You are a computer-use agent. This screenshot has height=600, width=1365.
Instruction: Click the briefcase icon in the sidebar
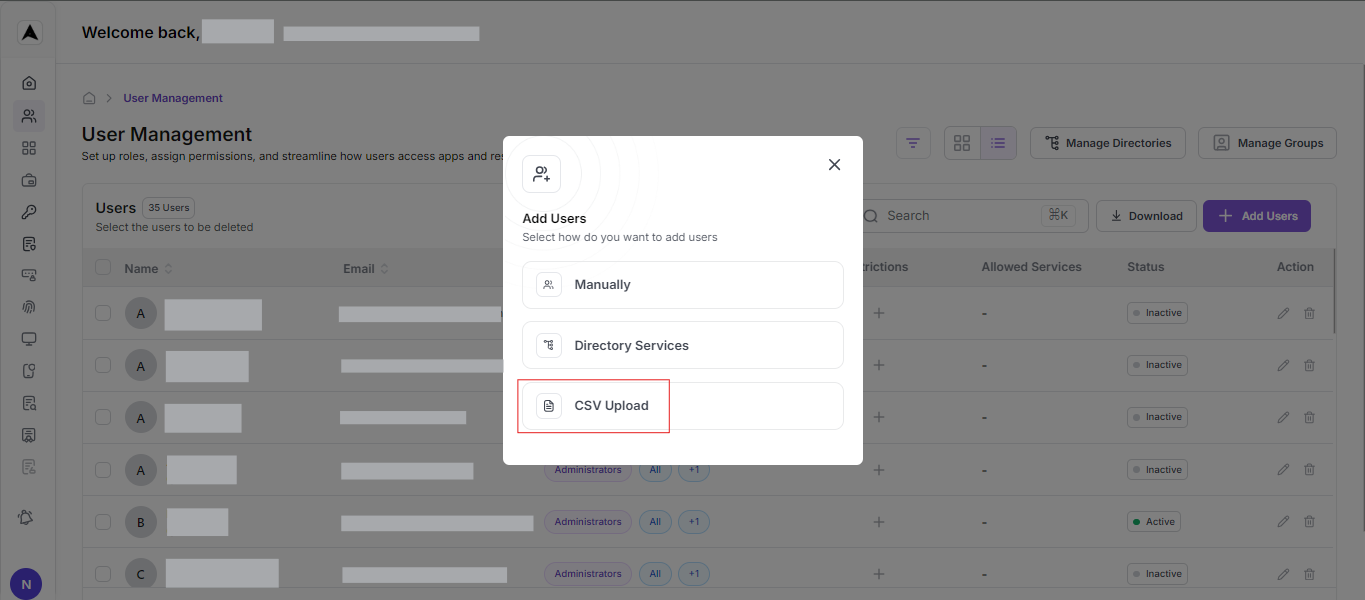pyautogui.click(x=29, y=179)
